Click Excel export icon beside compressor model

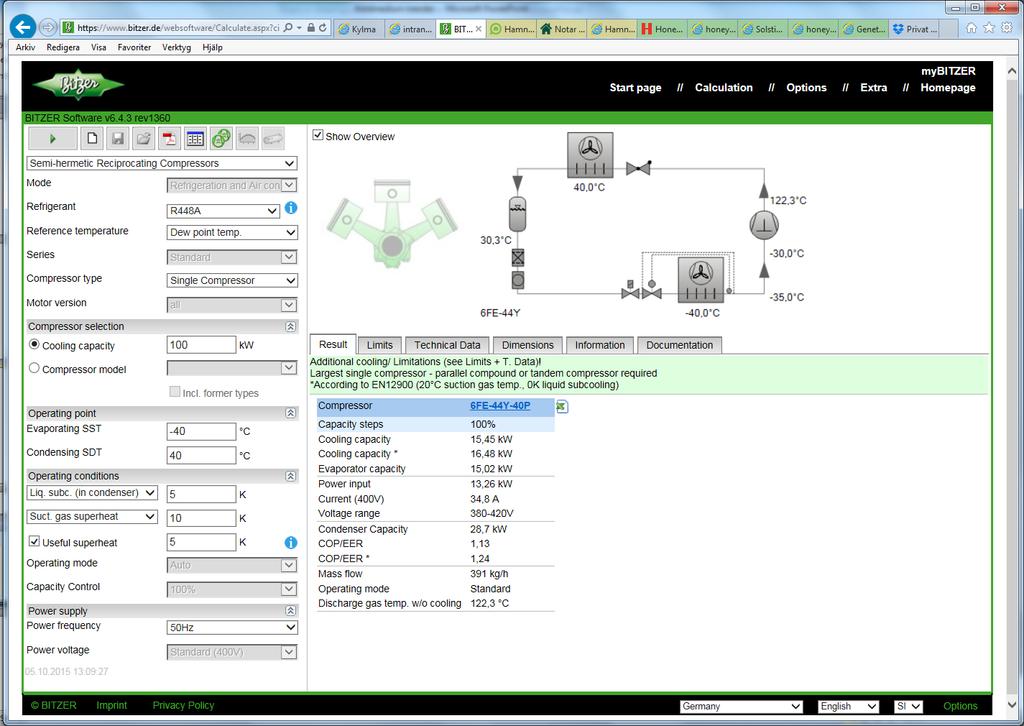tap(562, 407)
